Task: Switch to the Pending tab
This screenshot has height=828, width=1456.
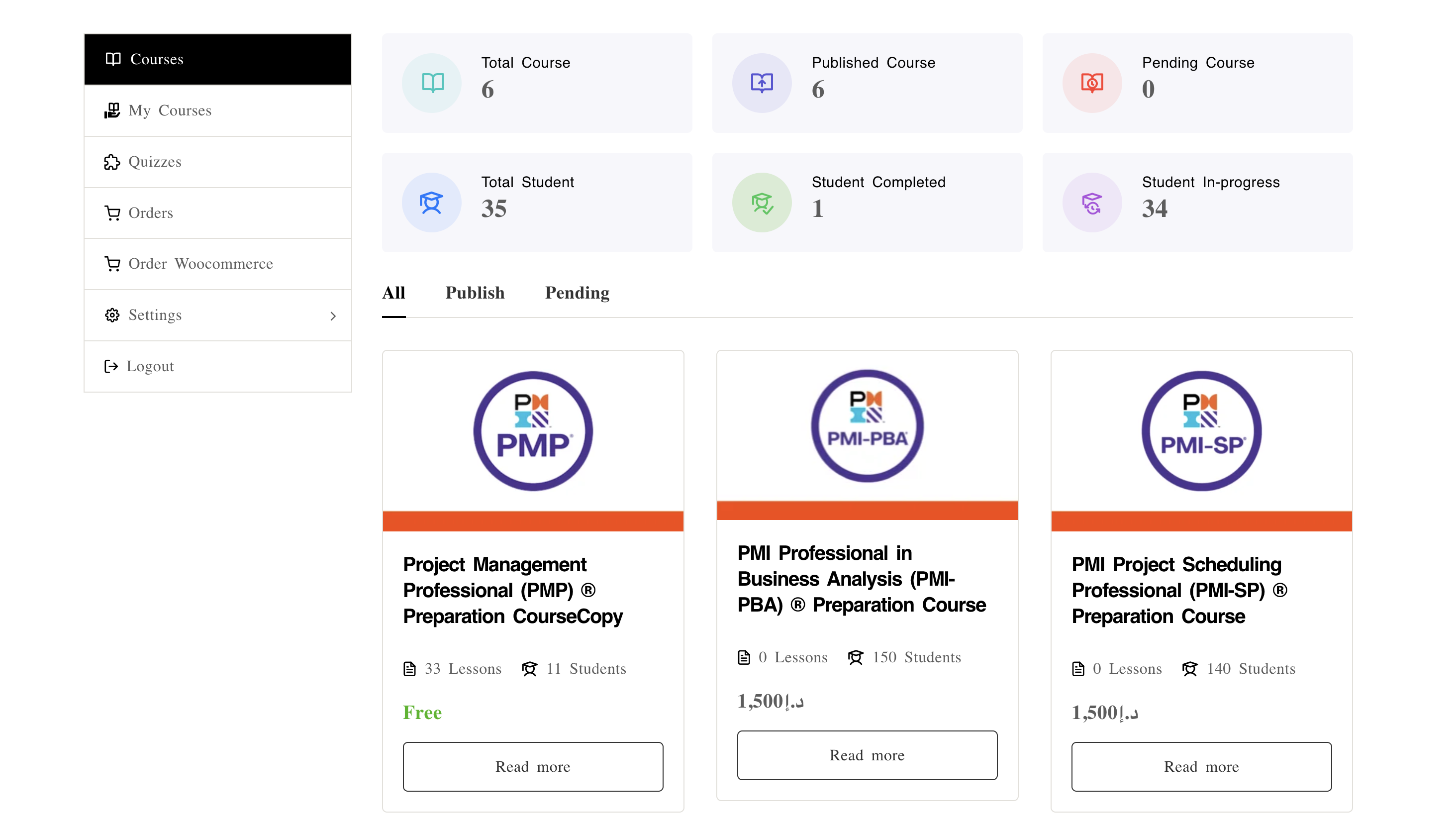Action: (x=577, y=293)
